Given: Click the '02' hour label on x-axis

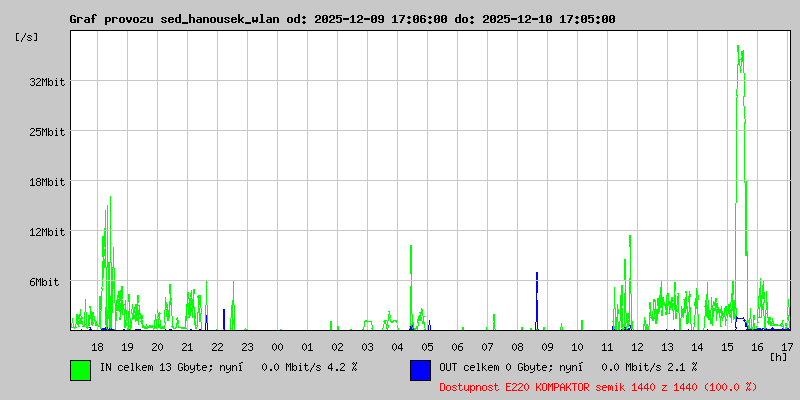Looking at the screenshot, I should (337, 347).
